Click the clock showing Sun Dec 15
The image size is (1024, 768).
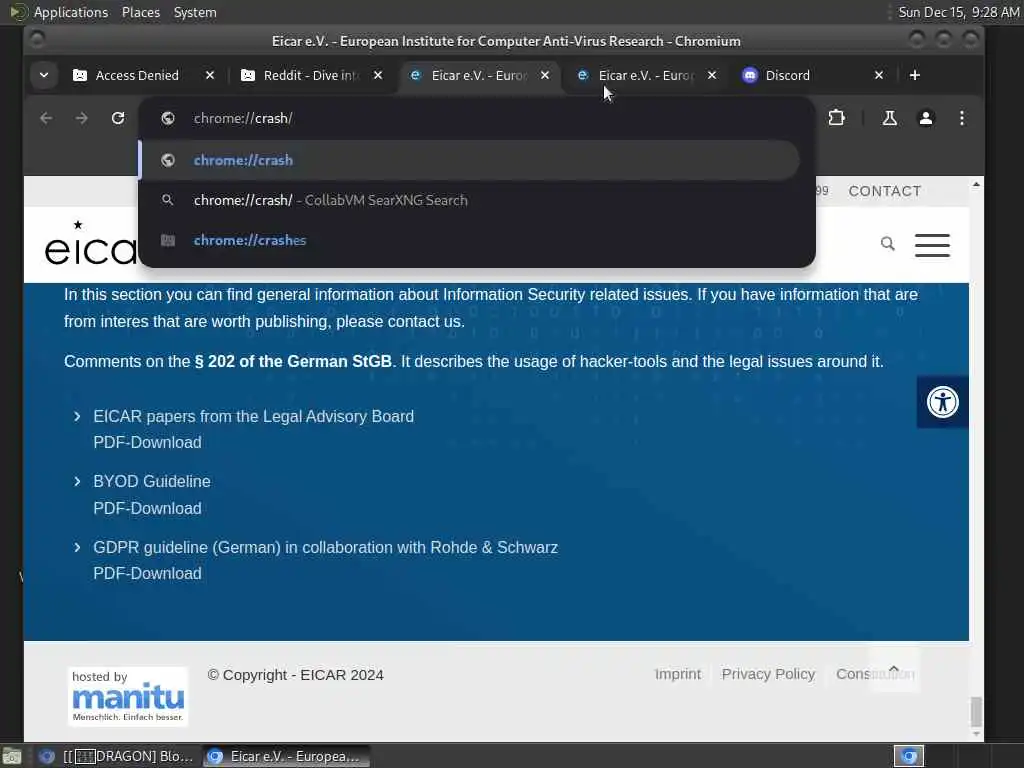click(x=958, y=12)
